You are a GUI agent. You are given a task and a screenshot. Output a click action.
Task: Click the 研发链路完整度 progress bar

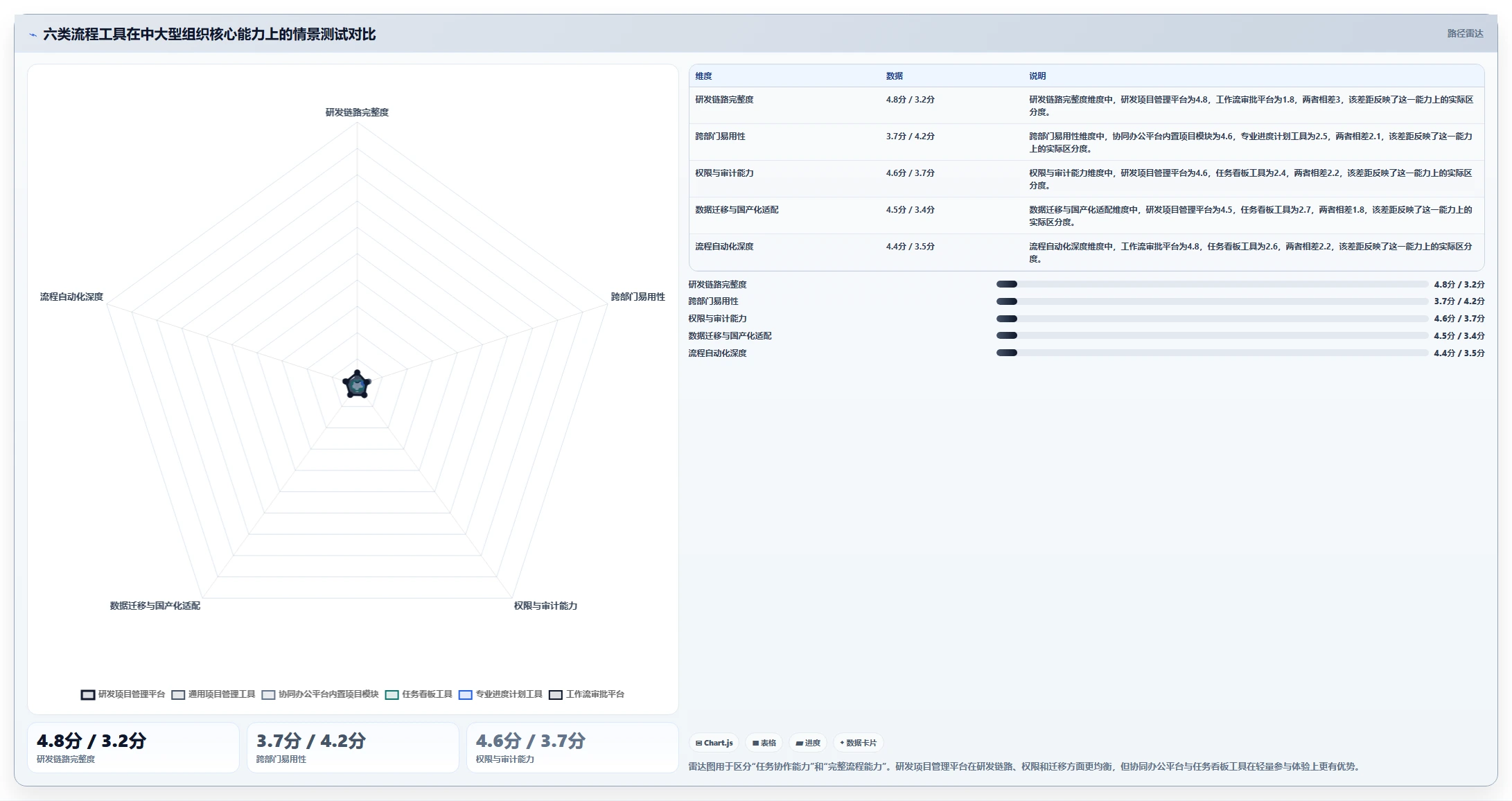click(1212, 284)
